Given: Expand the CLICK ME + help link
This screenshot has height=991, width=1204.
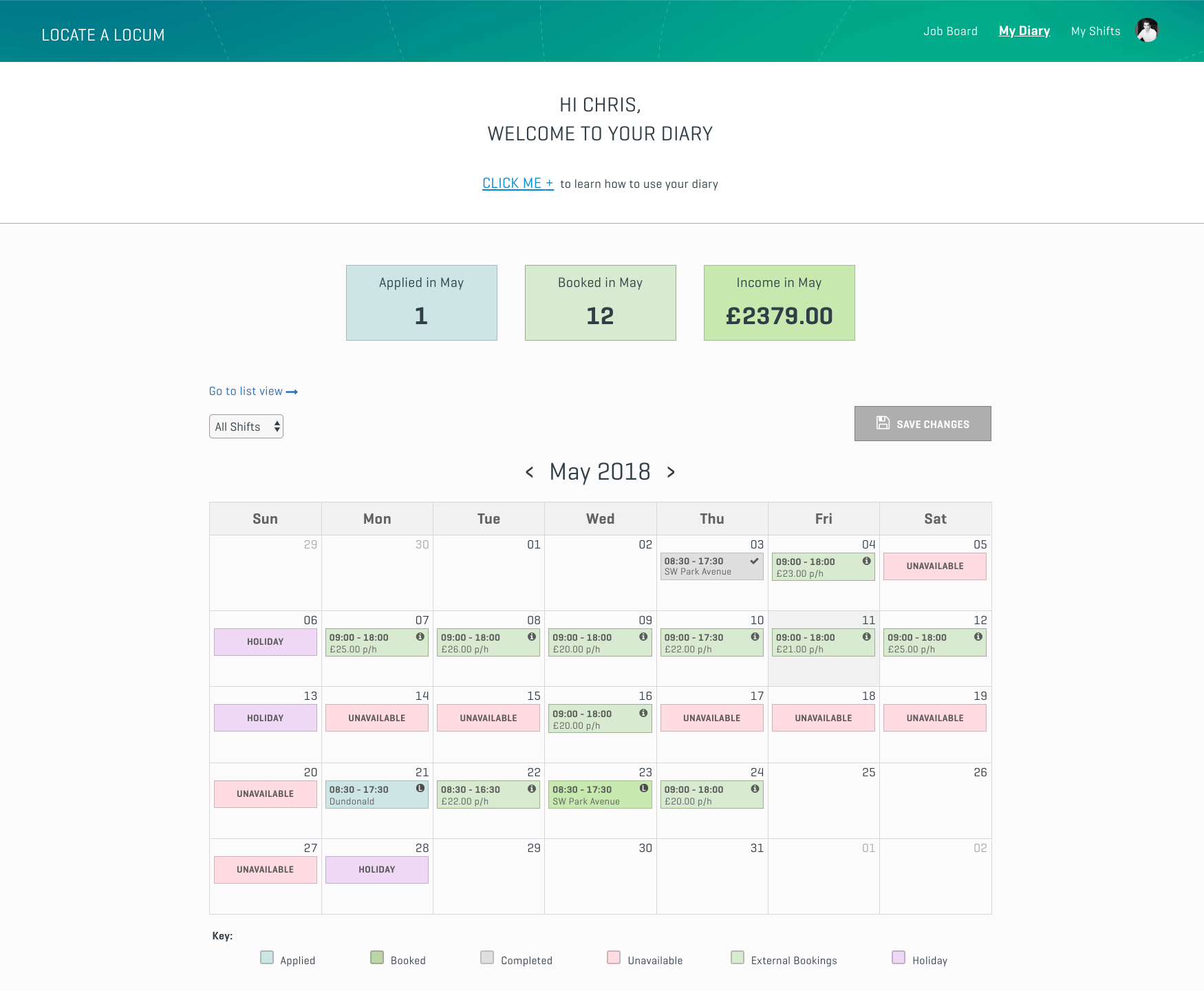Looking at the screenshot, I should click(x=517, y=184).
